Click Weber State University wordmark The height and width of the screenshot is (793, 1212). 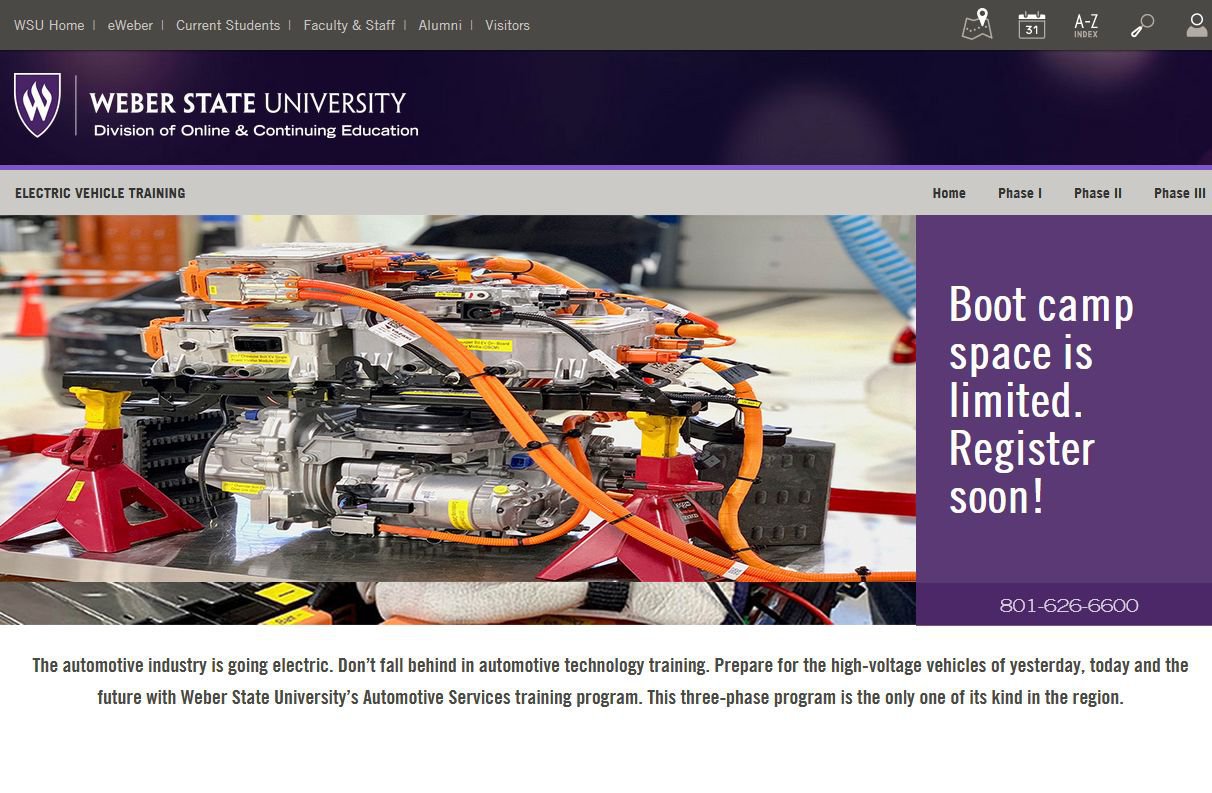(x=248, y=103)
